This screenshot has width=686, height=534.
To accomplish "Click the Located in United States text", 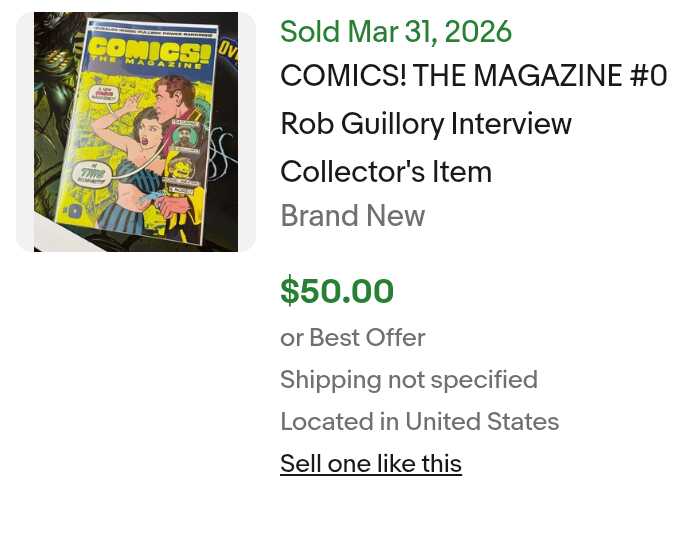I will (419, 422).
